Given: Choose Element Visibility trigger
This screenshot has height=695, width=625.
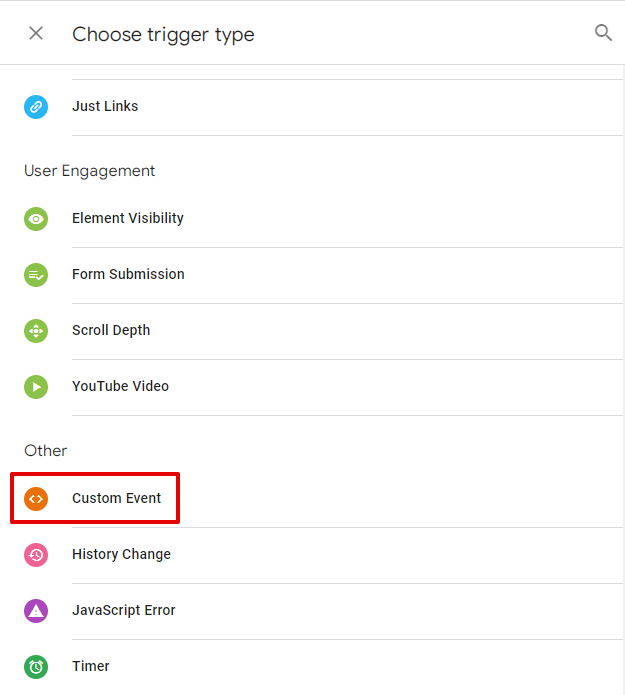Looking at the screenshot, I should tap(128, 218).
